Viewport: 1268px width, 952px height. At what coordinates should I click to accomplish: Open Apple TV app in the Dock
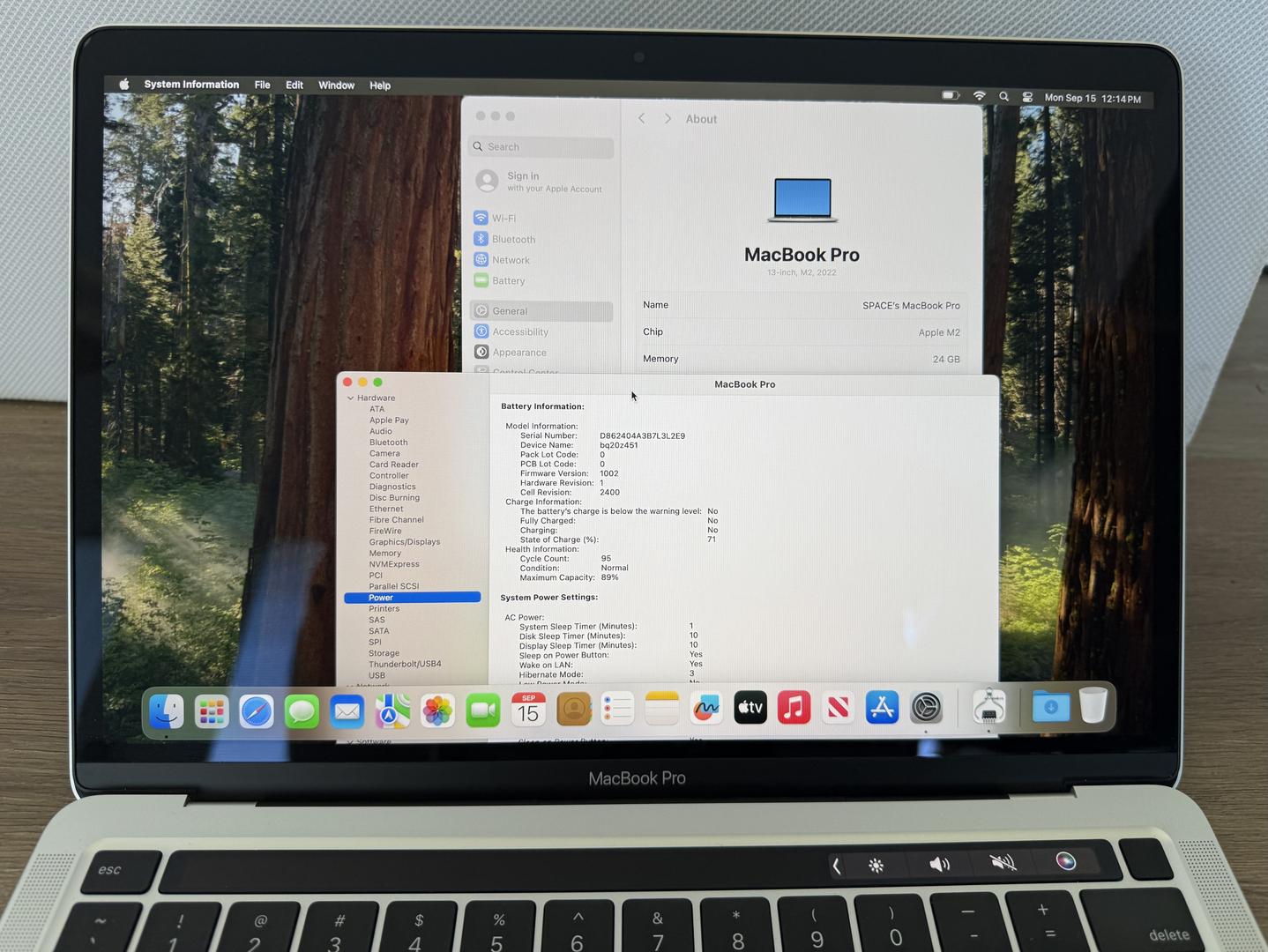click(x=750, y=707)
